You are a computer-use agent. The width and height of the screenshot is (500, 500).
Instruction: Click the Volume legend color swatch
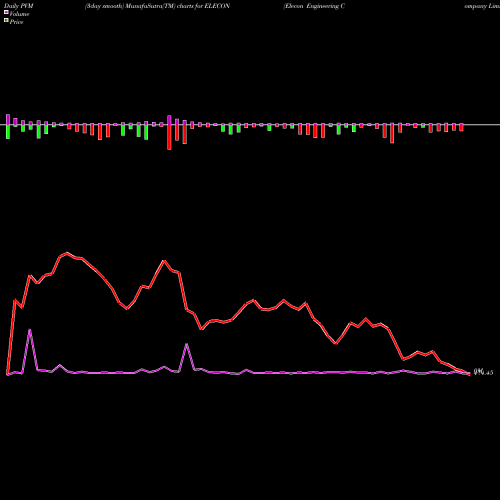pos(6,12)
